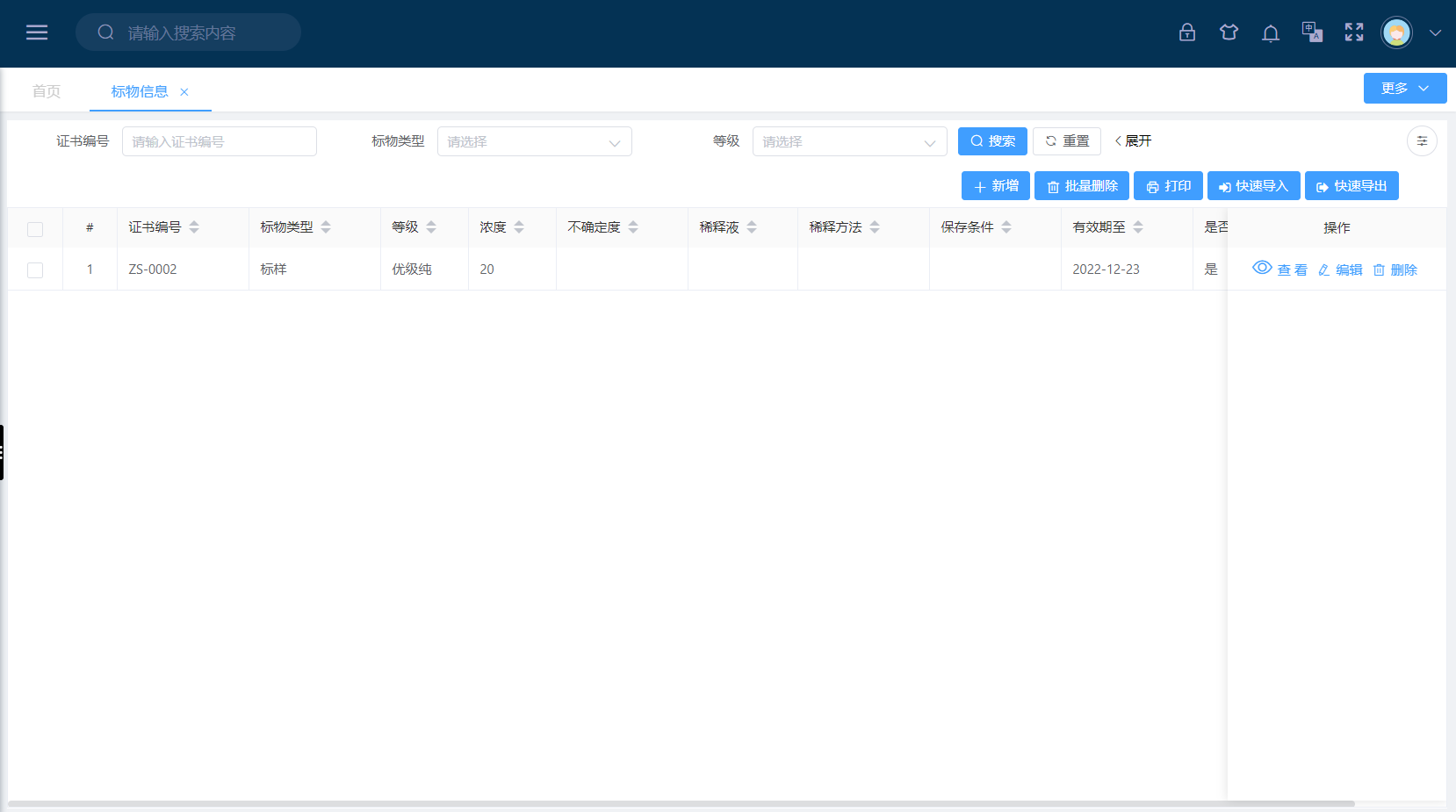
Task: Click the lock screen icon
Action: pos(1187,32)
